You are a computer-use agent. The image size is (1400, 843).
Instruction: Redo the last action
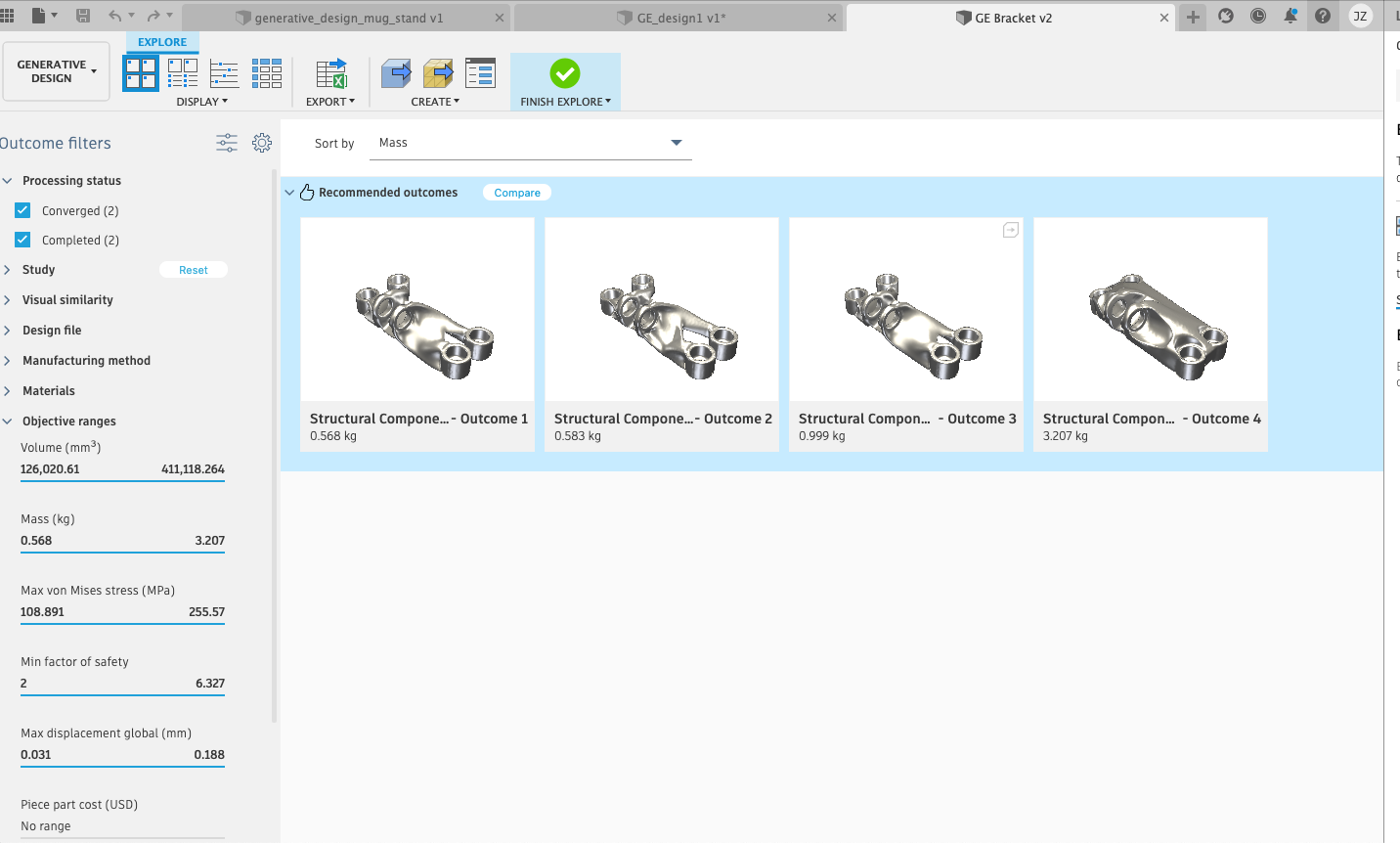(x=153, y=16)
